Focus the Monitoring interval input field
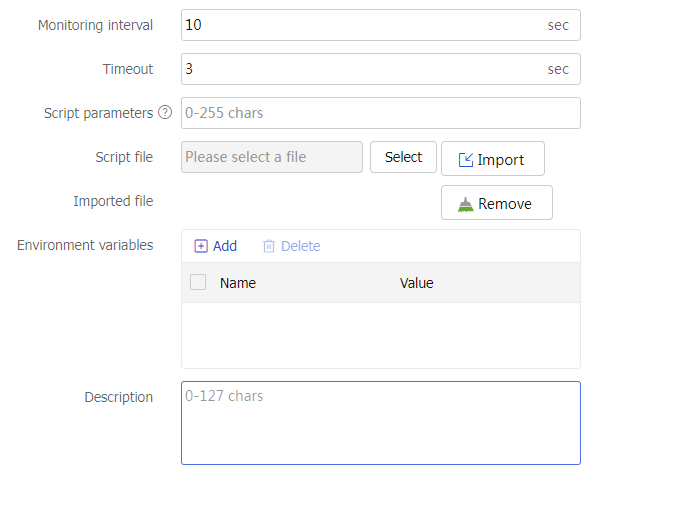This screenshot has width=687, height=512. pyautogui.click(x=360, y=25)
